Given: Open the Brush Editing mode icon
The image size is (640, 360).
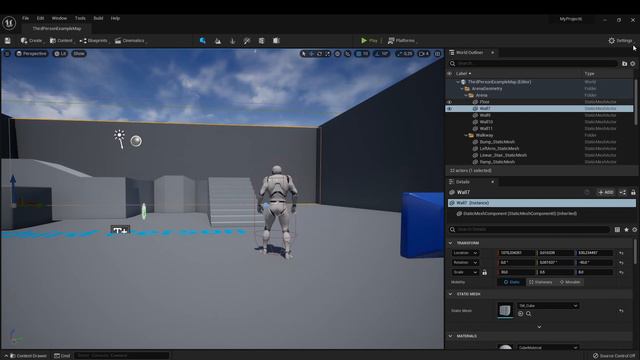Looking at the screenshot, I should coord(276,40).
